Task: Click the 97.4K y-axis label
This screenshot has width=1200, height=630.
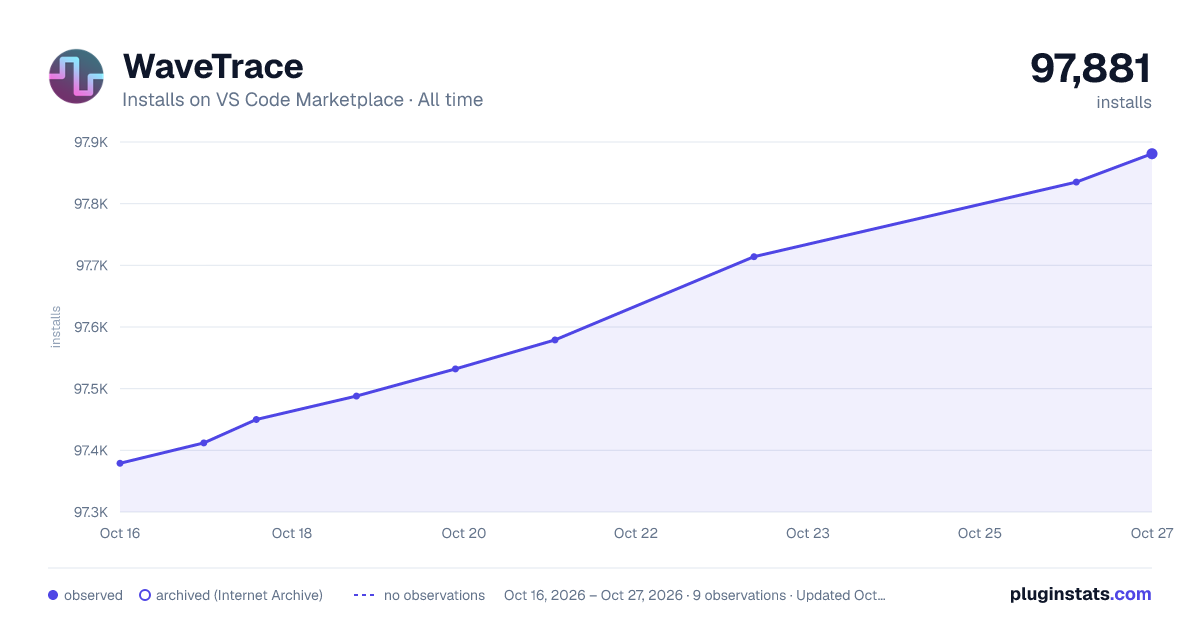Action: click(x=91, y=451)
